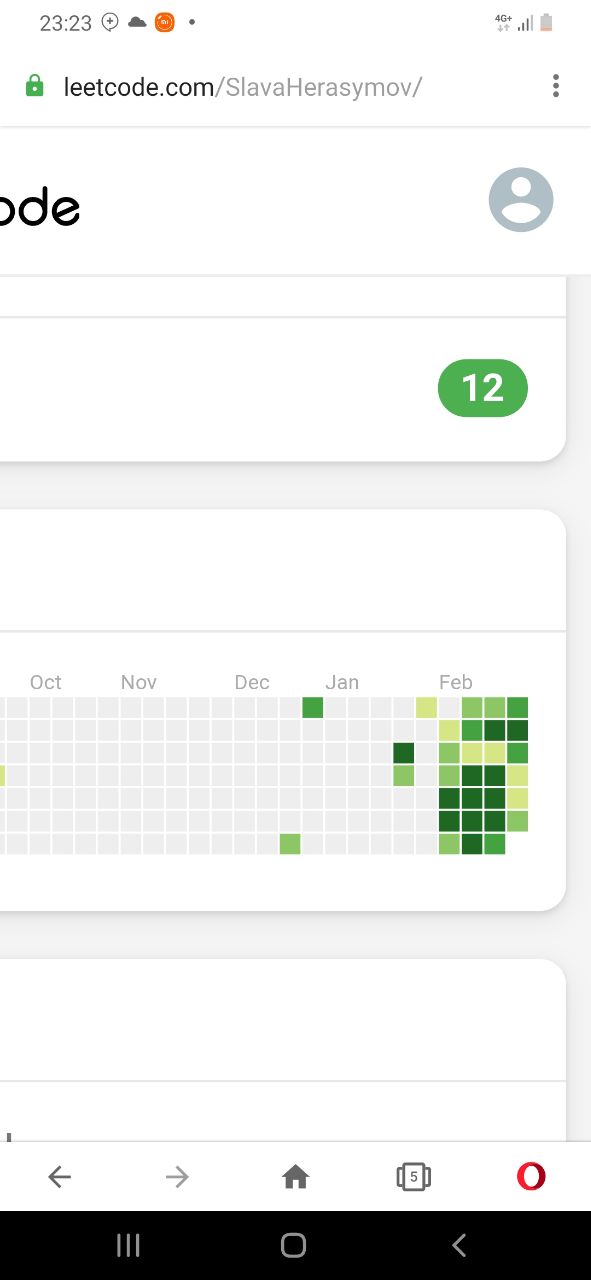Tap the Android recent apps button

[128, 1244]
